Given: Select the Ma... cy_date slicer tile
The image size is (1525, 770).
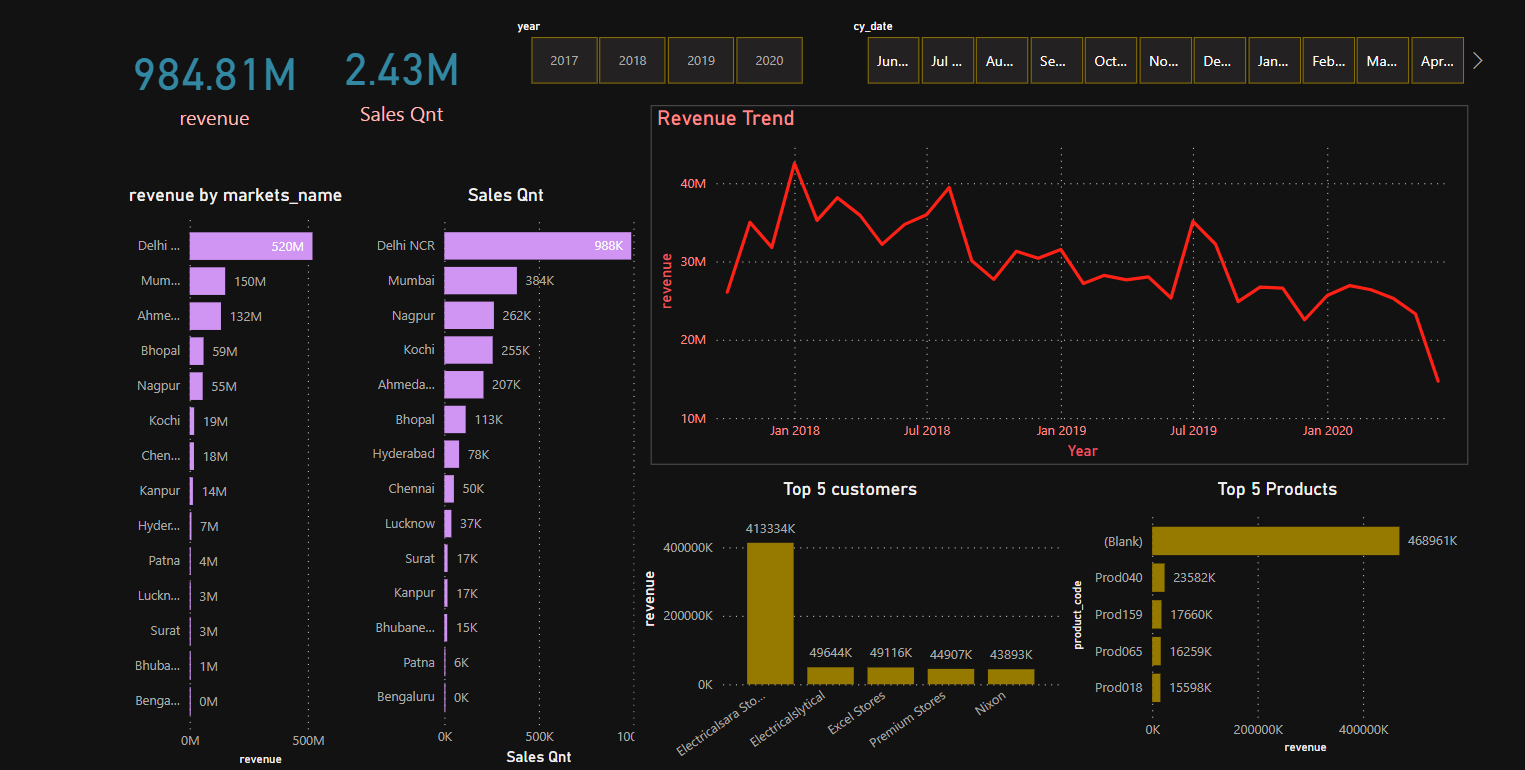Looking at the screenshot, I should click(1383, 61).
